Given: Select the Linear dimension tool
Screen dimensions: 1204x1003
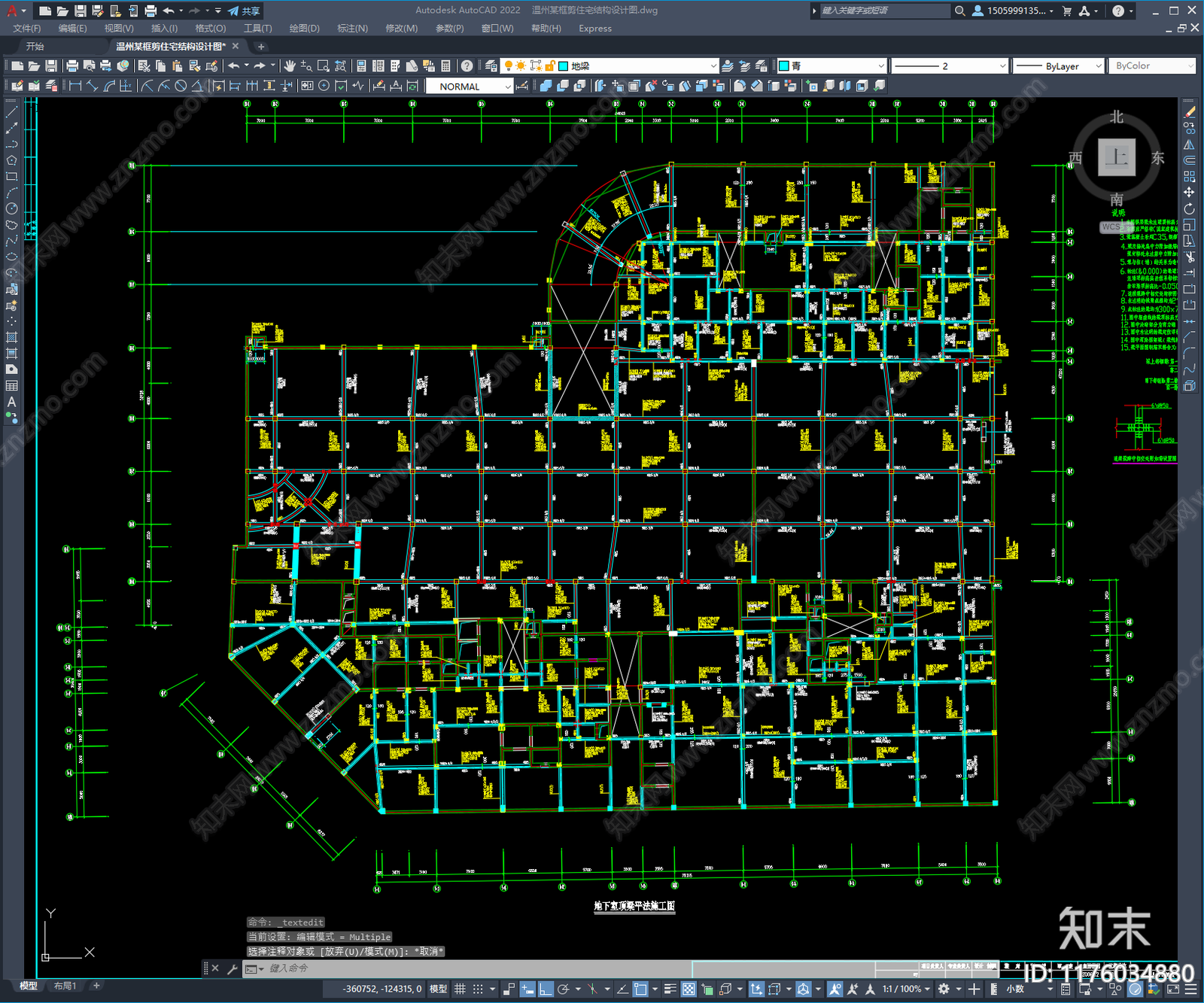Looking at the screenshot, I should pyautogui.click(x=75, y=86).
